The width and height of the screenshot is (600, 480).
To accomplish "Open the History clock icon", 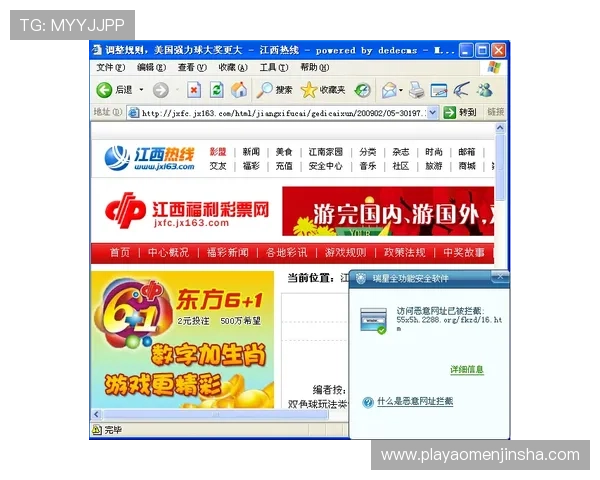I will point(362,90).
